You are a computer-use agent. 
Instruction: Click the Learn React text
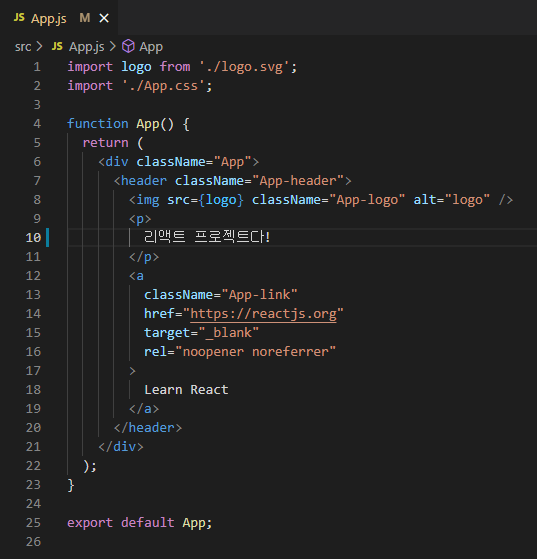click(x=186, y=390)
